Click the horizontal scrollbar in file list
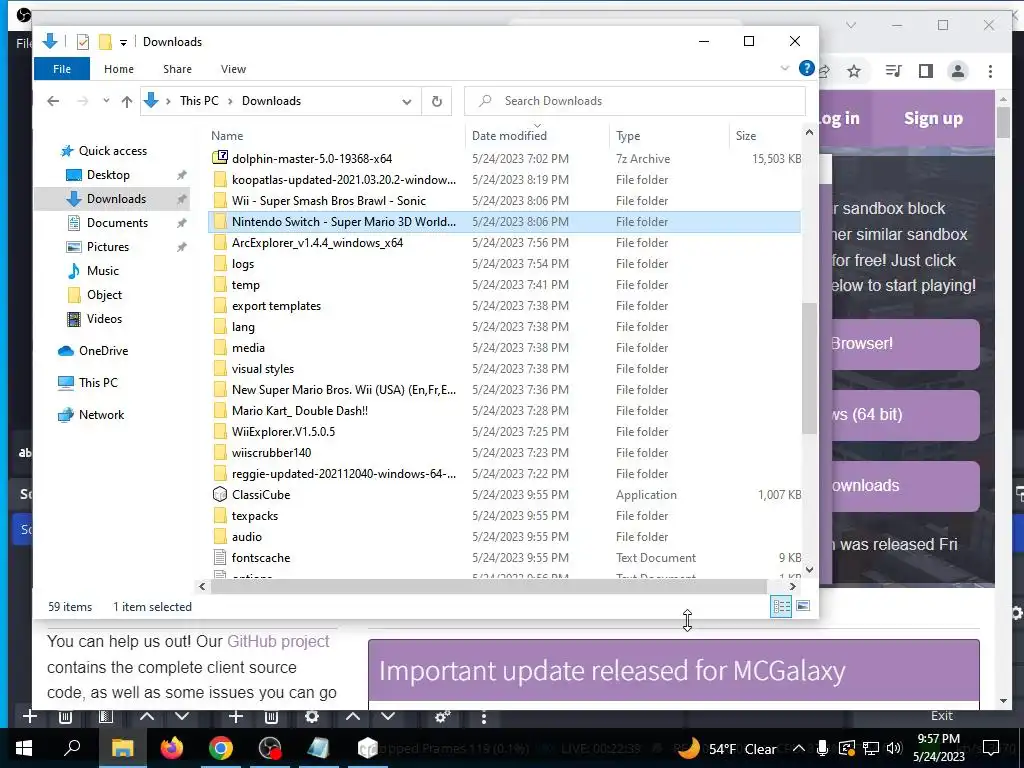The height and width of the screenshot is (768, 1024). (488, 586)
